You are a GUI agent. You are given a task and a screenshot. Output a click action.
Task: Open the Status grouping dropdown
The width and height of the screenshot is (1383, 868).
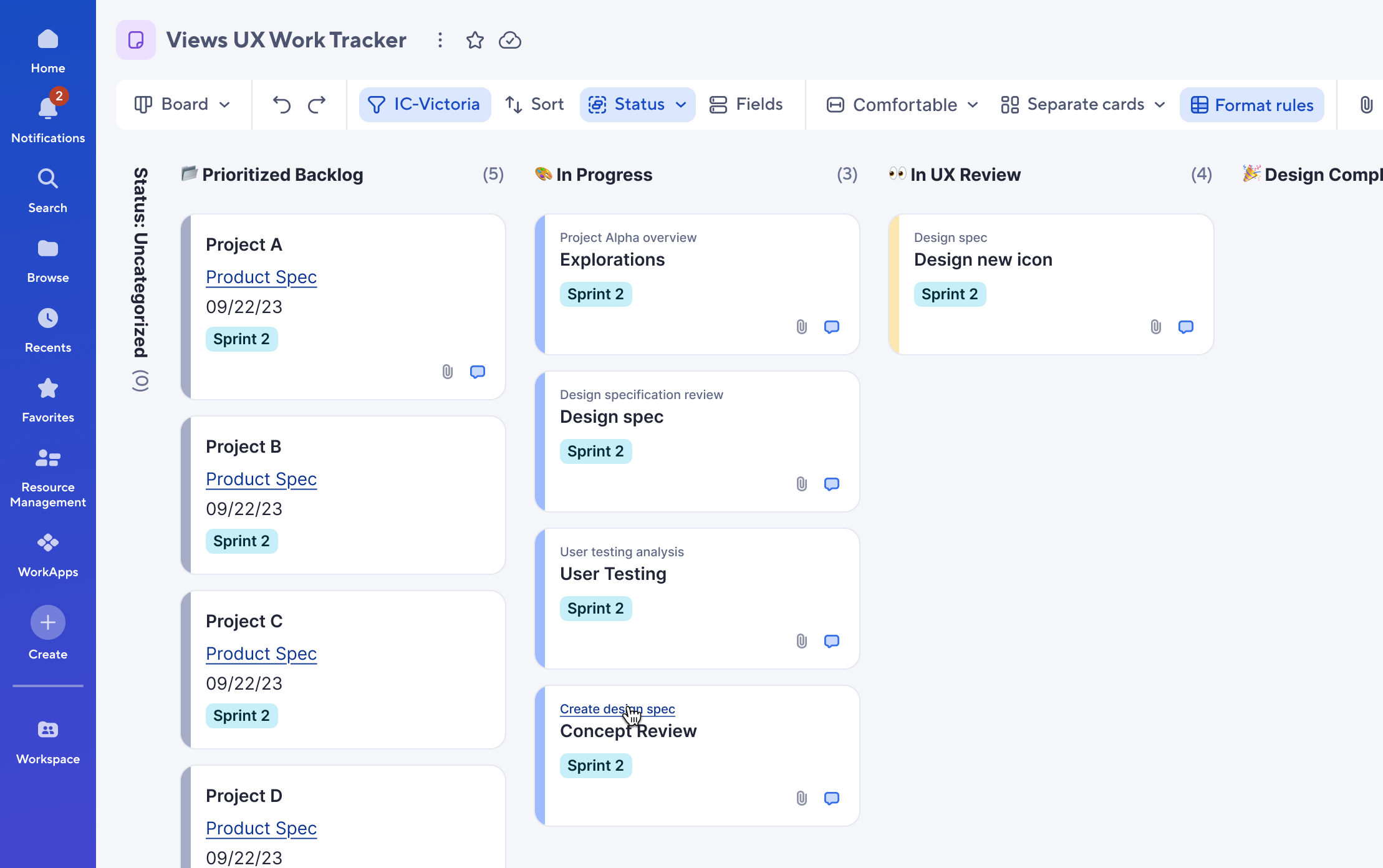point(638,104)
